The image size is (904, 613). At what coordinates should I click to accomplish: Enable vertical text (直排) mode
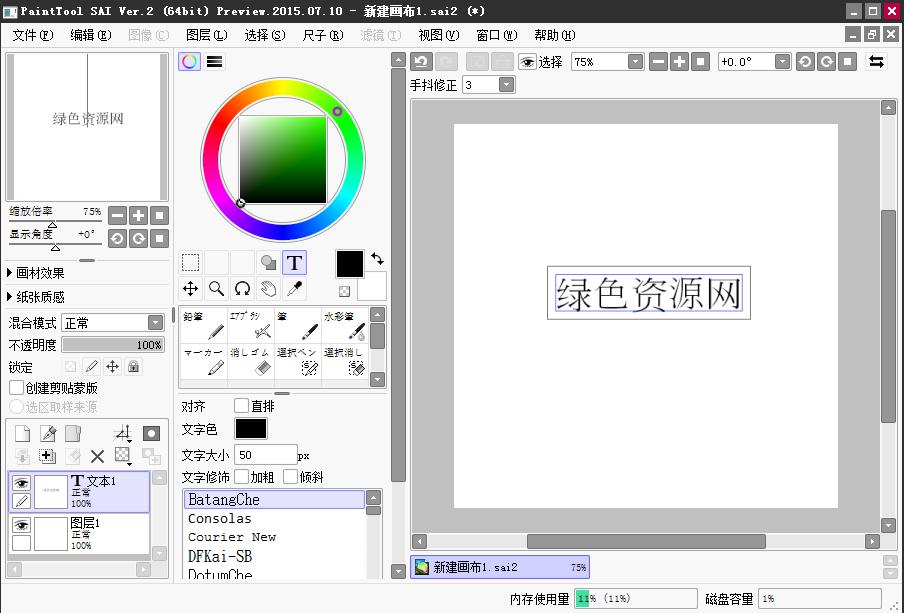(238, 406)
